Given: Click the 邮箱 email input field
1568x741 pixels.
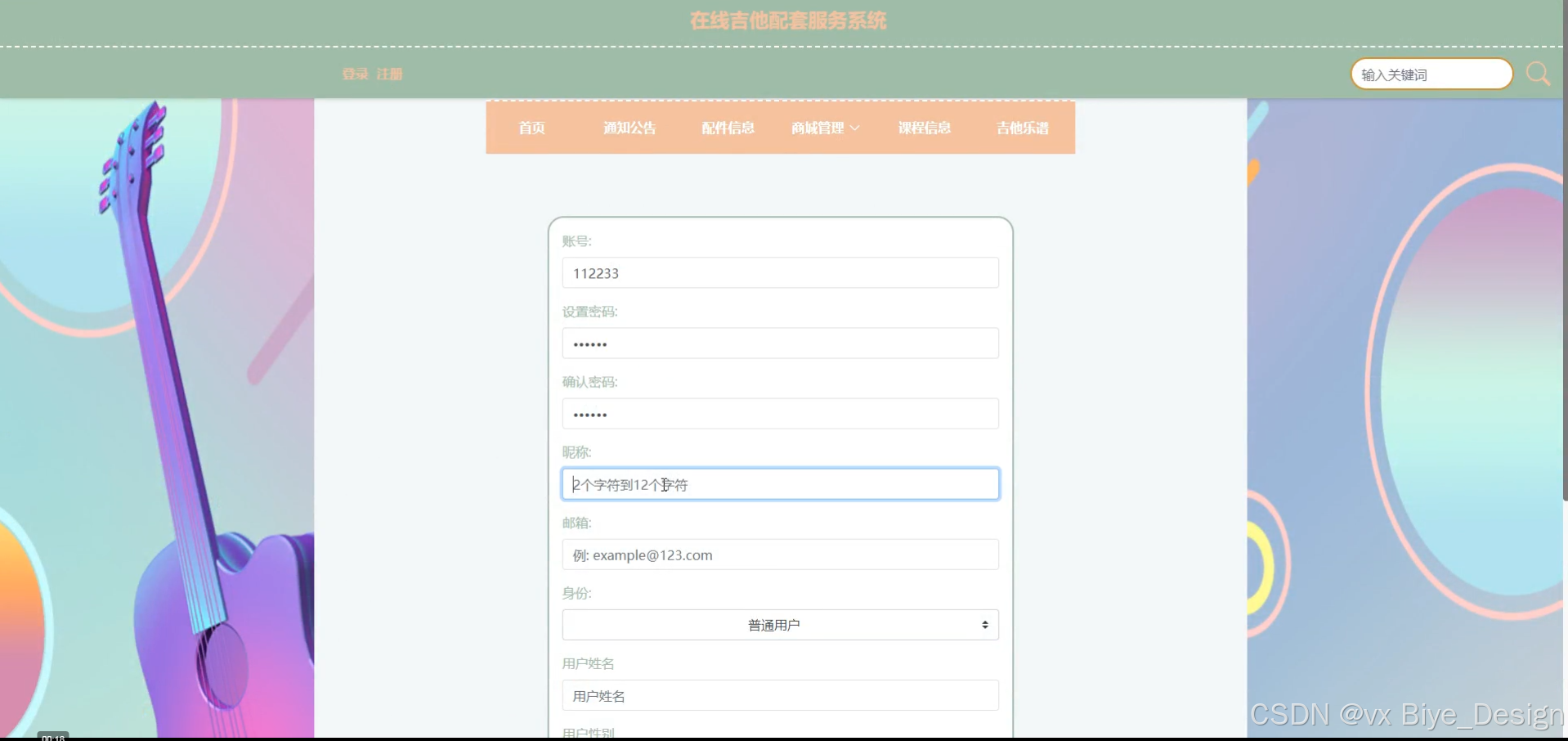Looking at the screenshot, I should pyautogui.click(x=780, y=555).
